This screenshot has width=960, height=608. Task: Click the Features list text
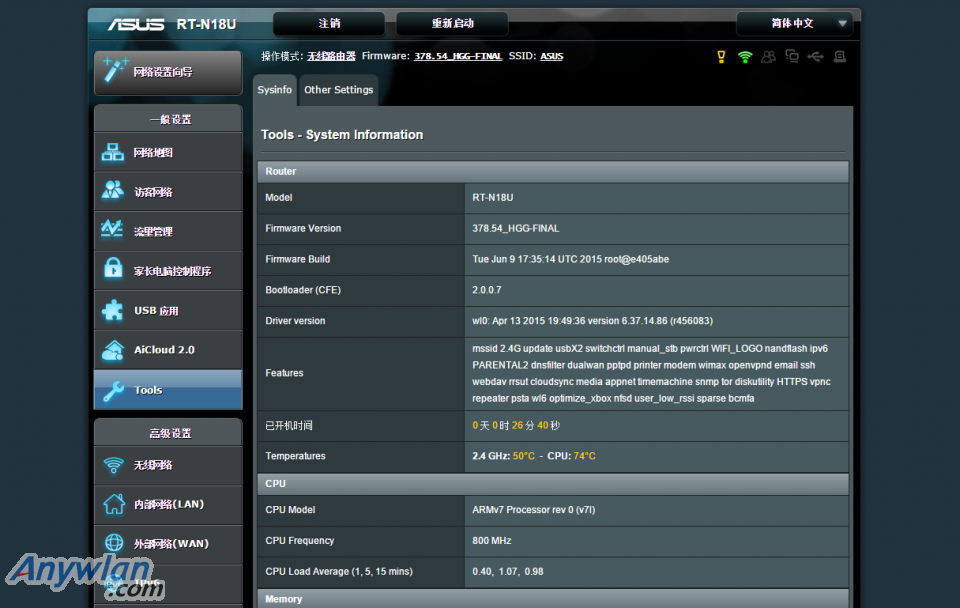tap(651, 373)
